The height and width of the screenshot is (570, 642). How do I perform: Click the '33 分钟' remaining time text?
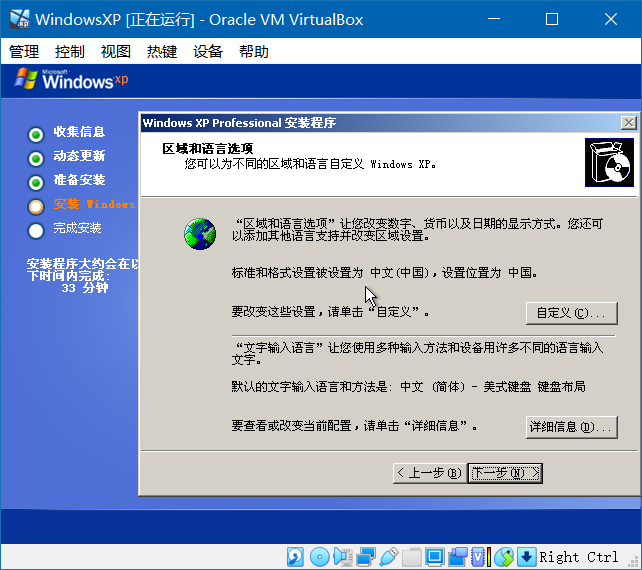(85, 288)
